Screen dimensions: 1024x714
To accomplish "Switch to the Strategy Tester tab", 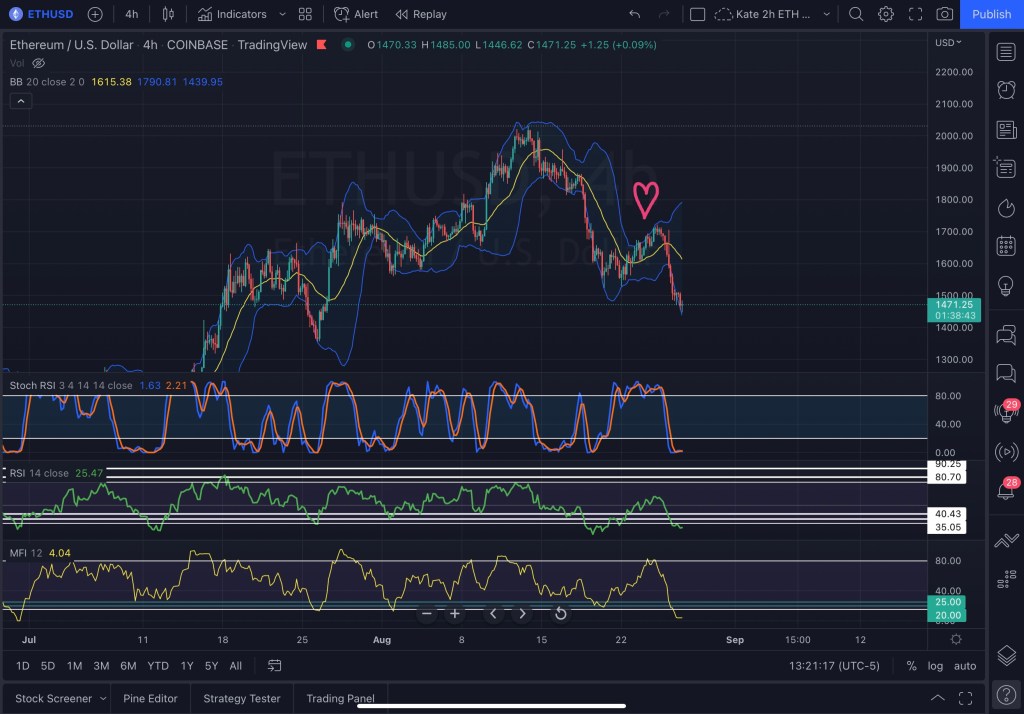I will (x=241, y=698).
